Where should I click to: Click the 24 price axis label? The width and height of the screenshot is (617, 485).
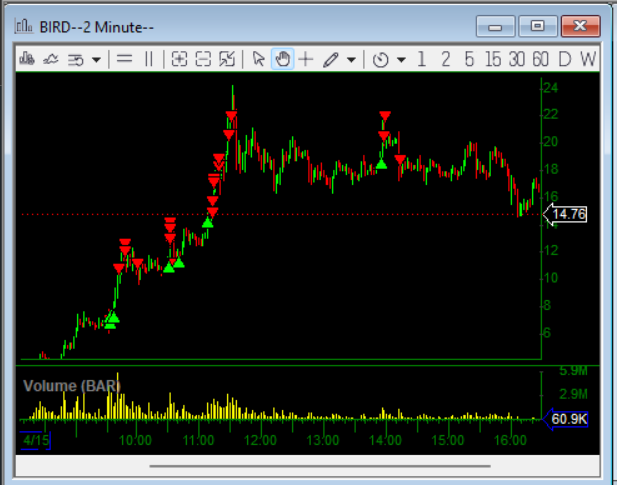click(x=550, y=87)
